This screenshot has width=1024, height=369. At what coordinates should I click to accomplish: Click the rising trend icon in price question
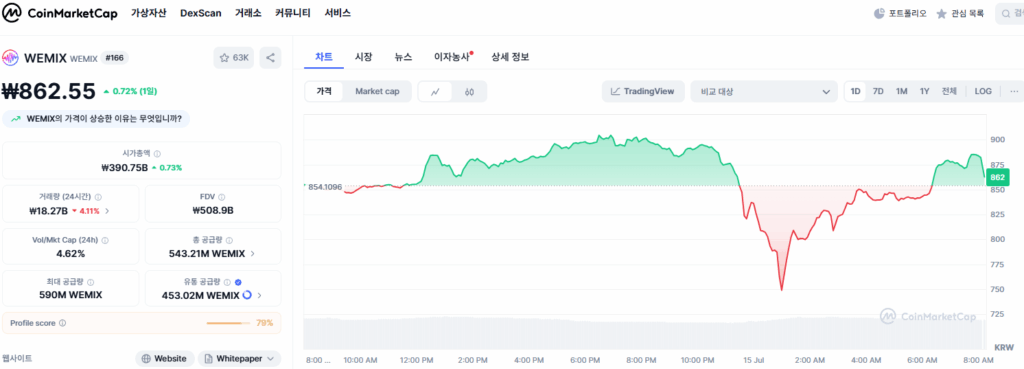pyautogui.click(x=16, y=119)
